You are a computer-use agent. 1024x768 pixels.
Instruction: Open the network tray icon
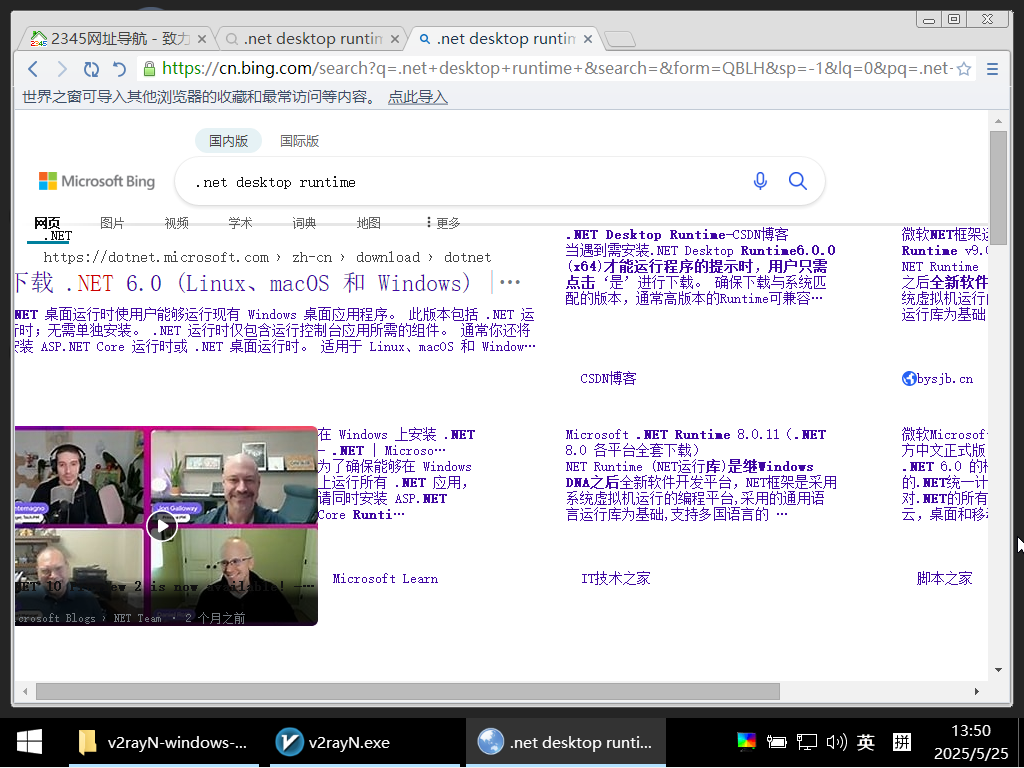point(807,741)
